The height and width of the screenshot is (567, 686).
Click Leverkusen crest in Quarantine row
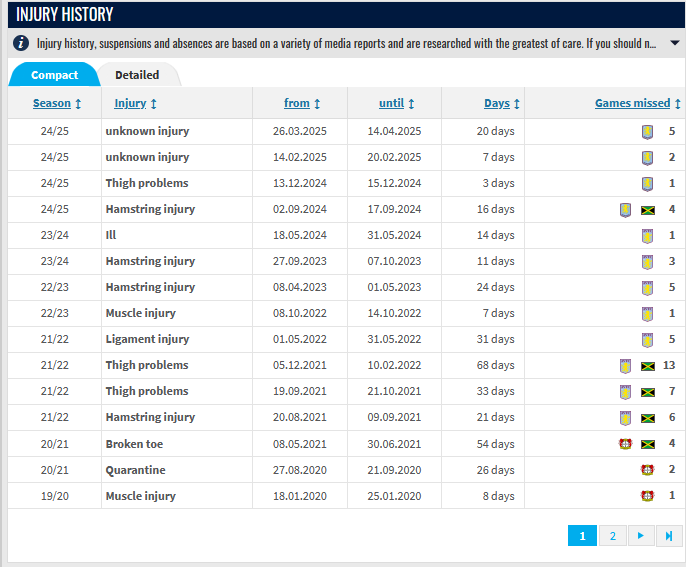coord(648,470)
